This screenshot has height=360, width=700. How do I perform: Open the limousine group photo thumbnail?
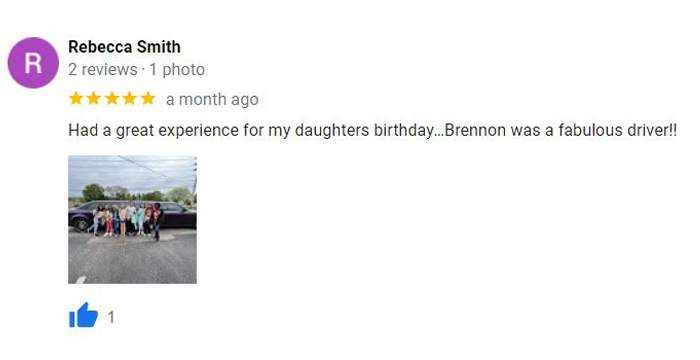tap(132, 219)
